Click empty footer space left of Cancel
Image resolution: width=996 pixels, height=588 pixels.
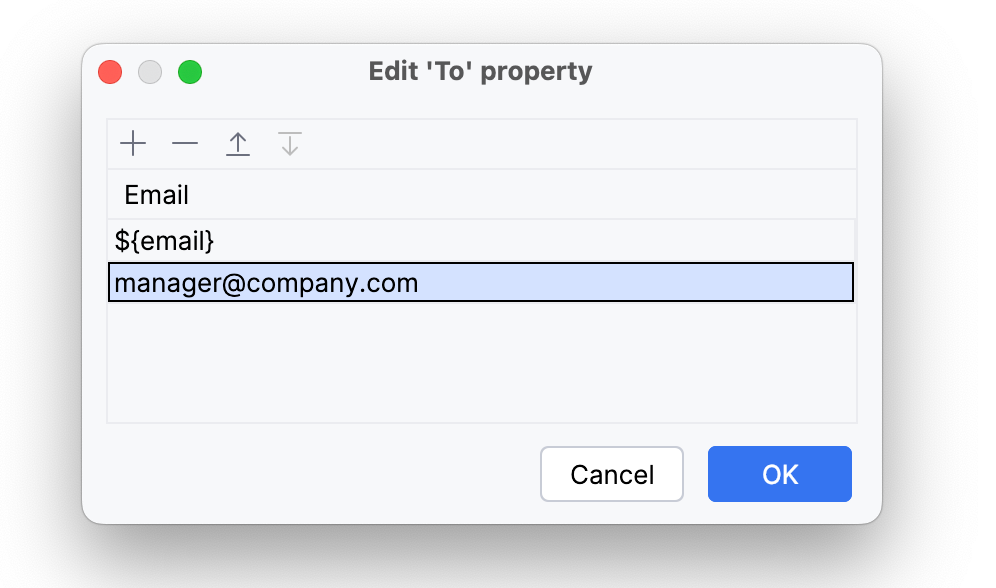click(x=320, y=474)
